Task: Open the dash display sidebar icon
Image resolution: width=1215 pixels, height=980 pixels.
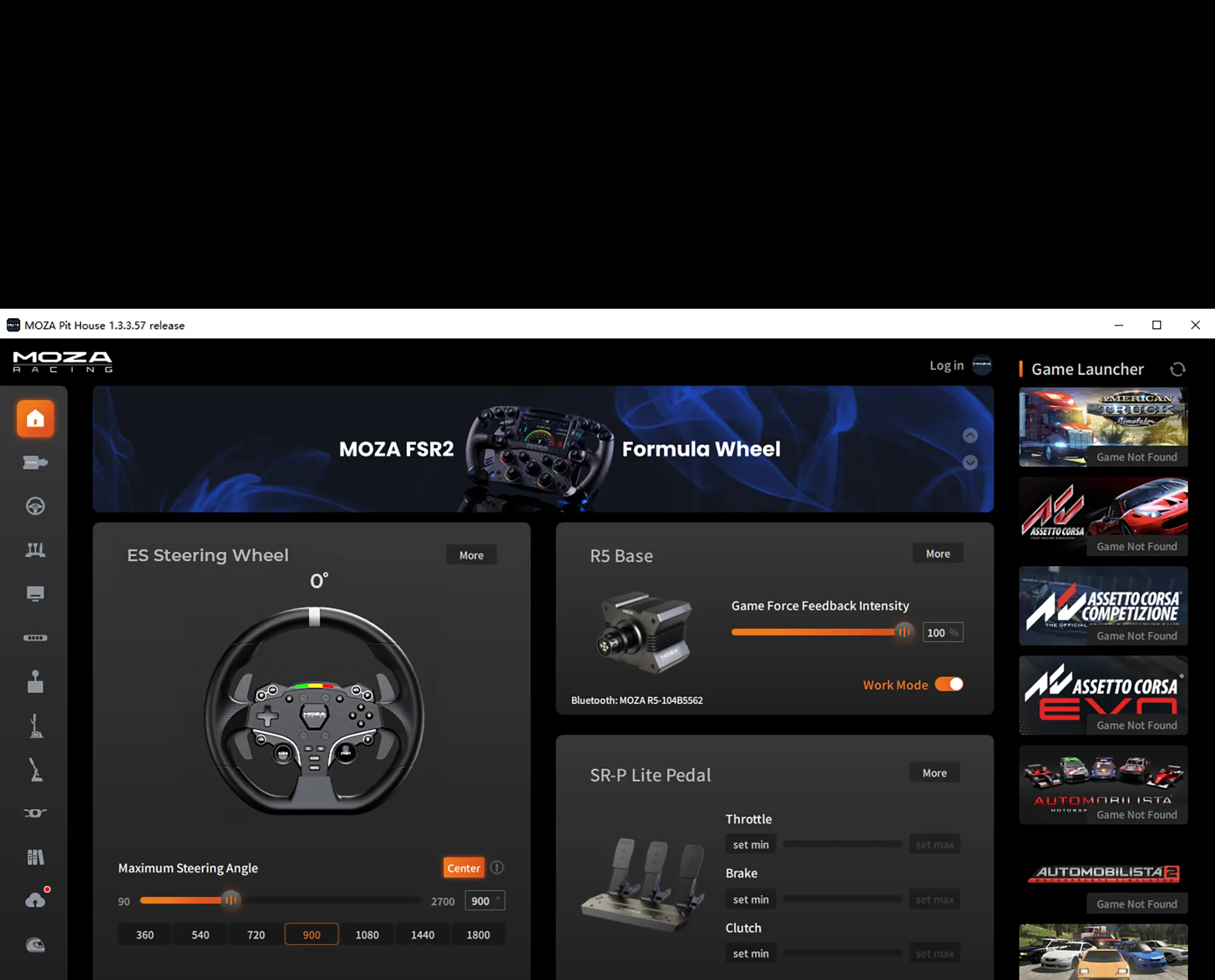Action: click(35, 593)
